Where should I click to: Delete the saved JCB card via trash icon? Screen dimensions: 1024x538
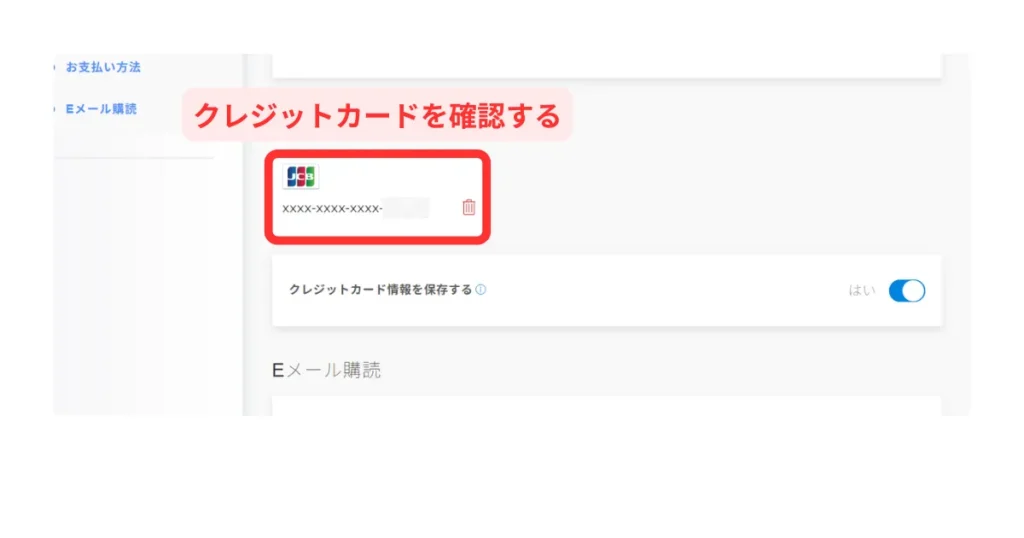(469, 207)
